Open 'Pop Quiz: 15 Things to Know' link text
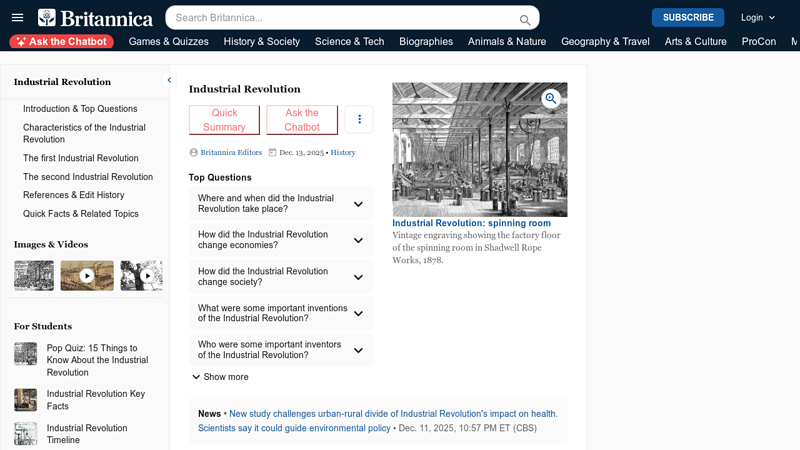This screenshot has height=450, width=800. coord(97,360)
